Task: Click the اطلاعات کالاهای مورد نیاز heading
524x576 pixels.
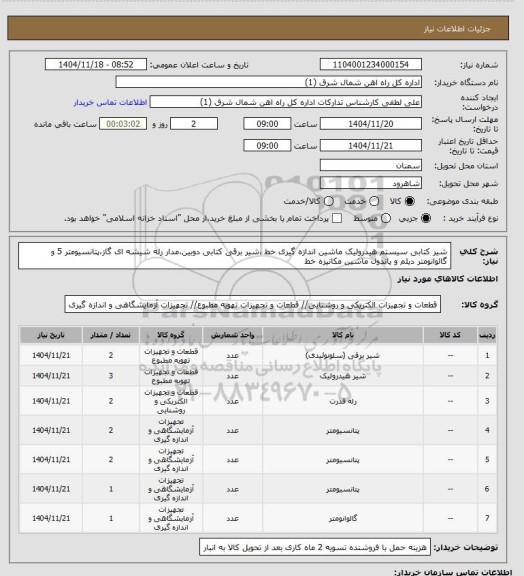Action: pyautogui.click(x=447, y=279)
